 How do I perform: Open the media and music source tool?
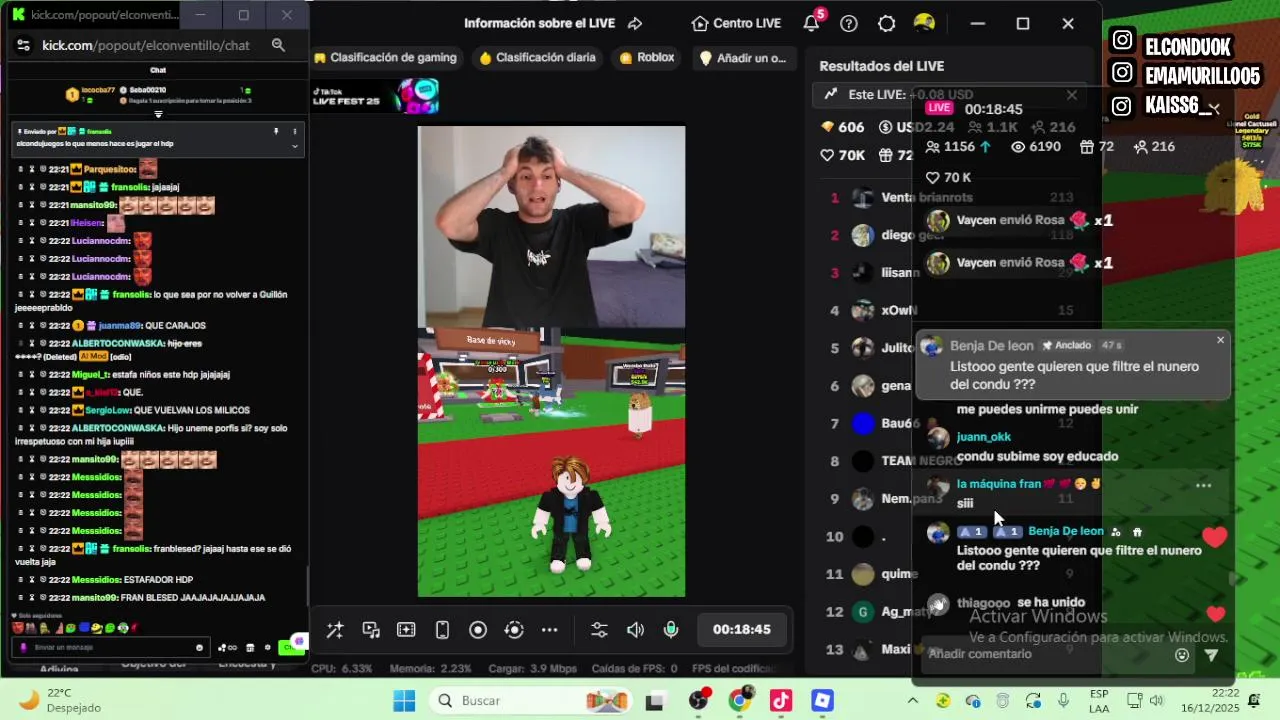tap(371, 630)
